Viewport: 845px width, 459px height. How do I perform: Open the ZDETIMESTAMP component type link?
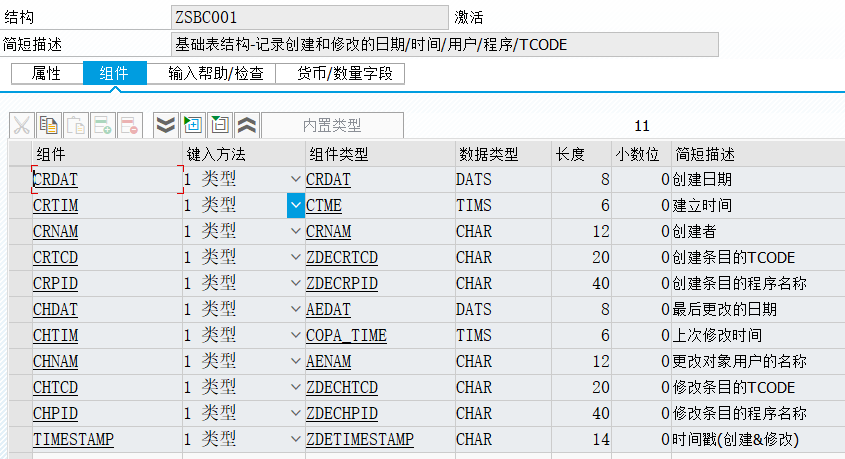(x=360, y=439)
